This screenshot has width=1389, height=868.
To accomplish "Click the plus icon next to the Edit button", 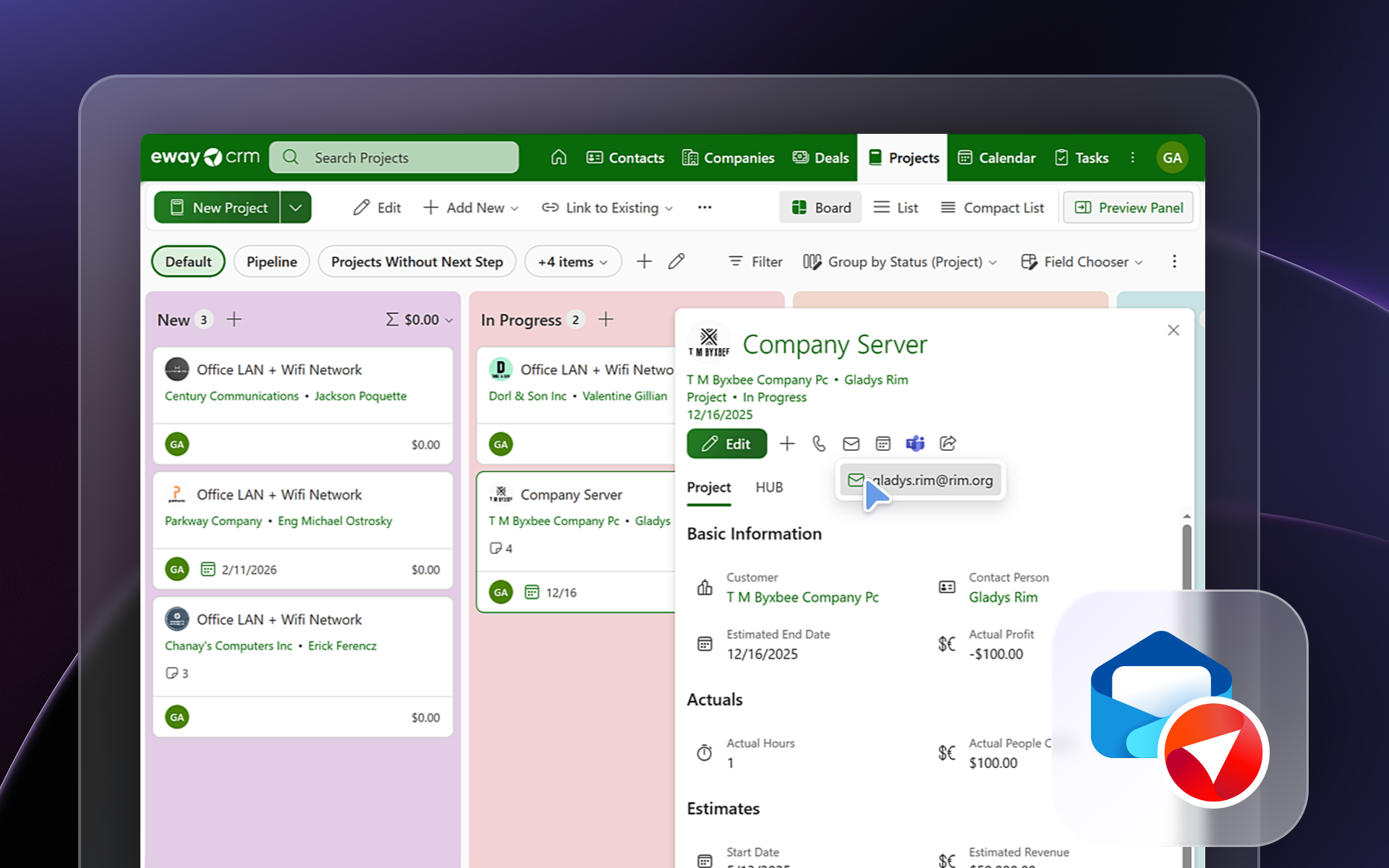I will click(786, 443).
